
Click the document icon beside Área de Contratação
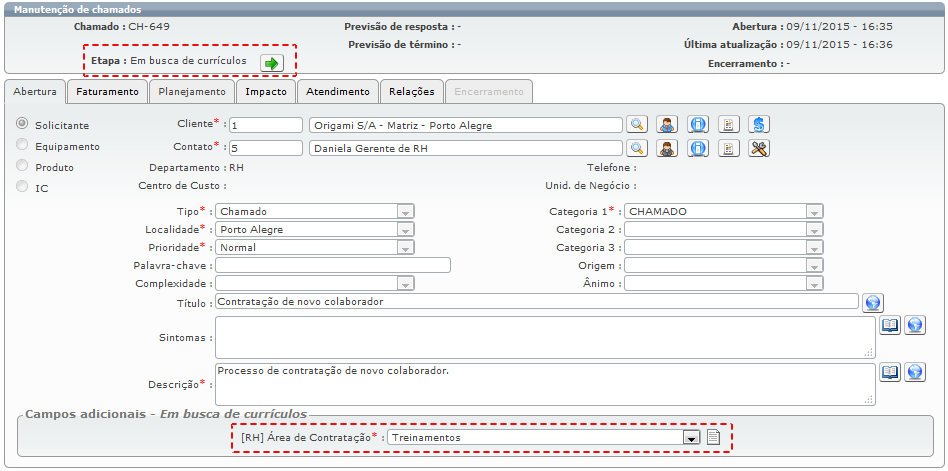[713, 437]
